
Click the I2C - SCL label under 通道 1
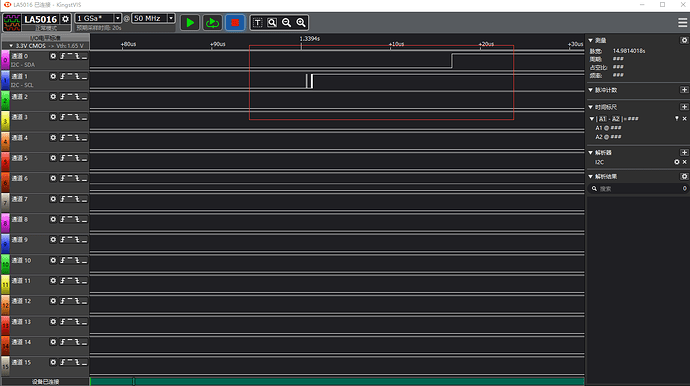tap(22, 85)
